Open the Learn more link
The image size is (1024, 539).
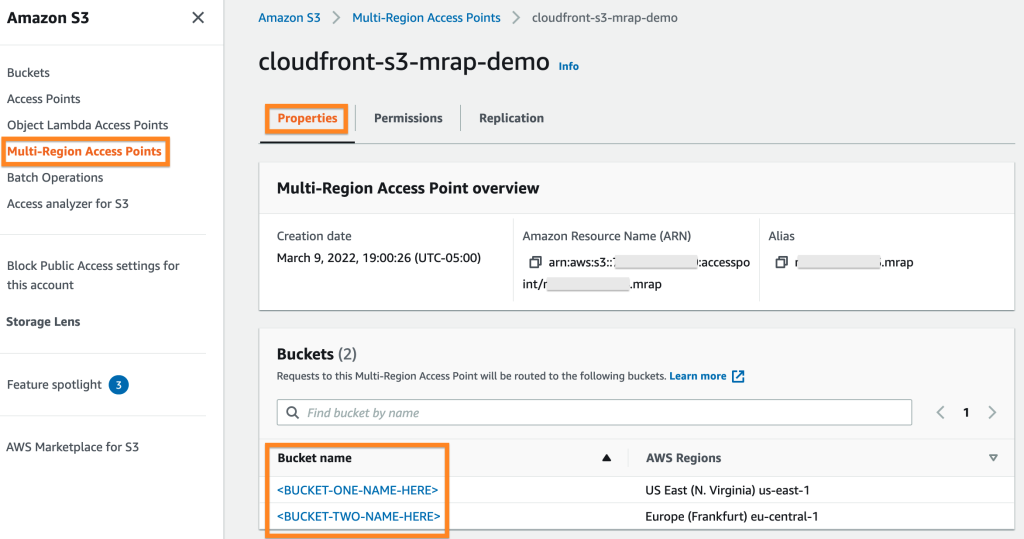697,376
